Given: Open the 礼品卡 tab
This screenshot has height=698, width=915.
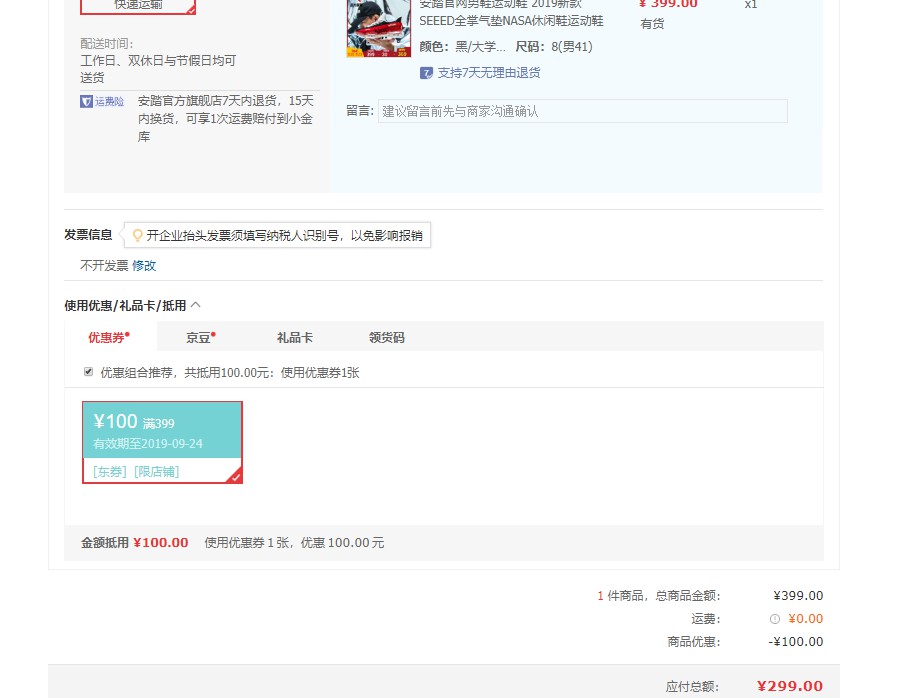Looking at the screenshot, I should [x=295, y=337].
